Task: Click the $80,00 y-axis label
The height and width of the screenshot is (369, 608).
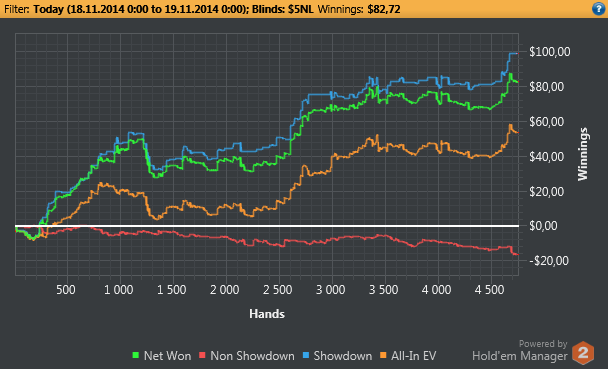Action: [x=546, y=86]
